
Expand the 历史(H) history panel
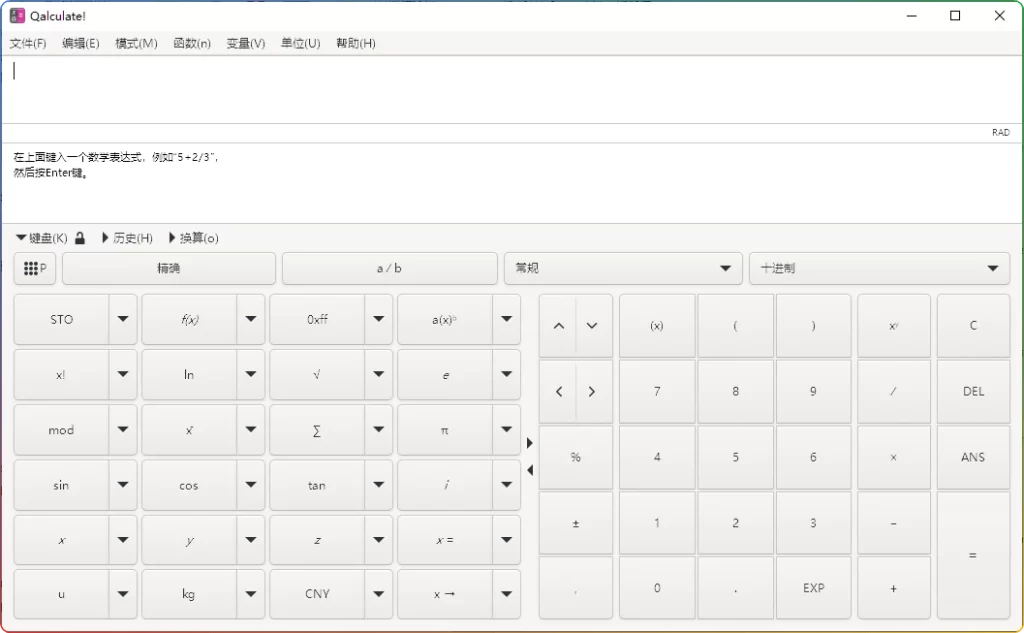coord(126,238)
